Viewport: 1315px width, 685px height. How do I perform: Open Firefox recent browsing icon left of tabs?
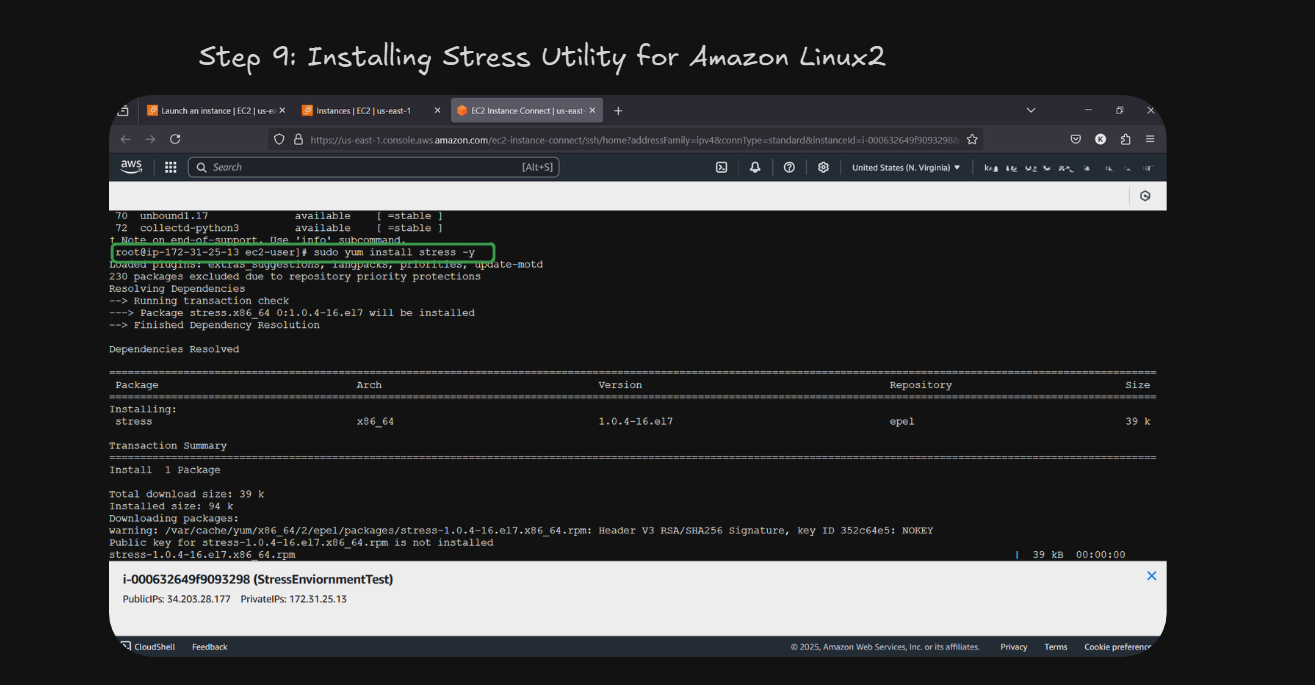pos(123,110)
